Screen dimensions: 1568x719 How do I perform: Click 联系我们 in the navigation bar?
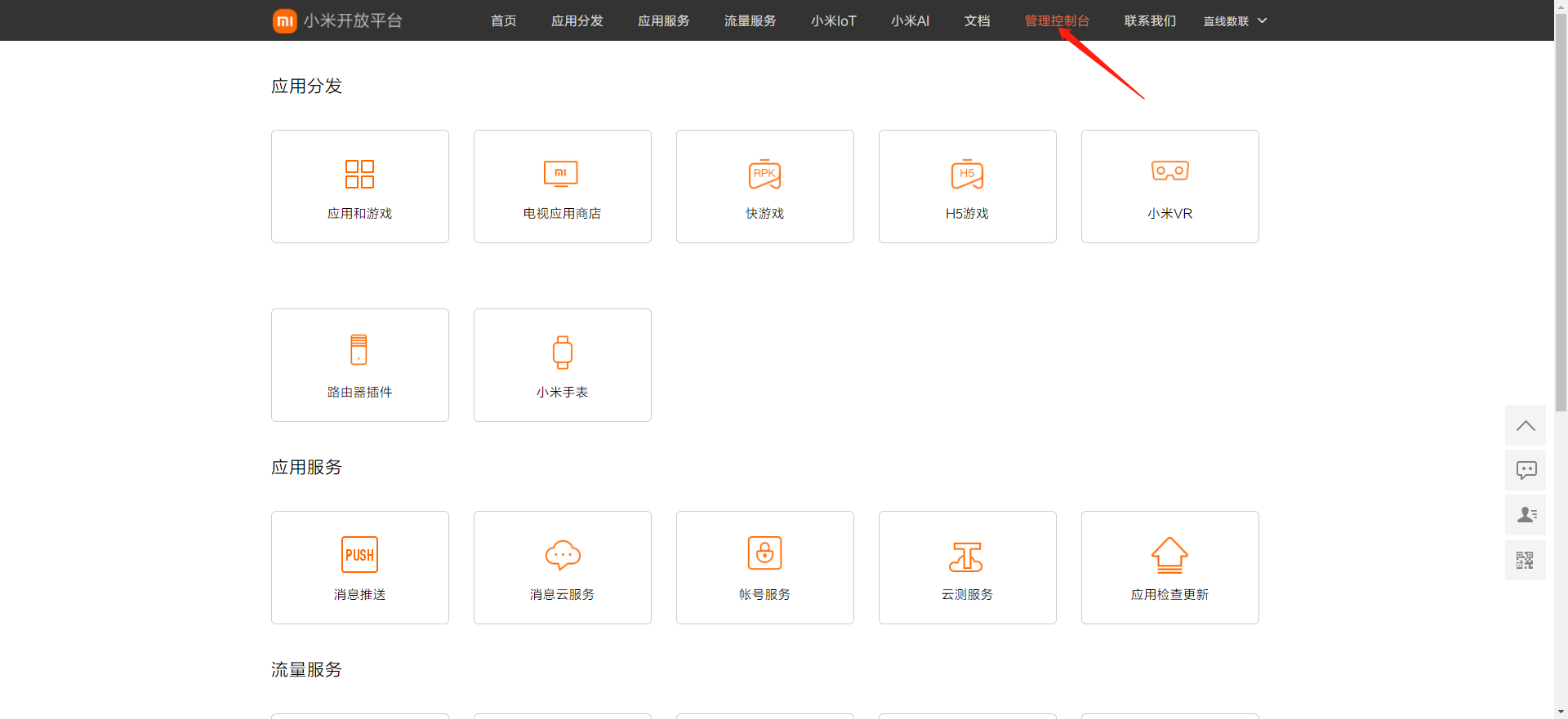pos(1151,21)
